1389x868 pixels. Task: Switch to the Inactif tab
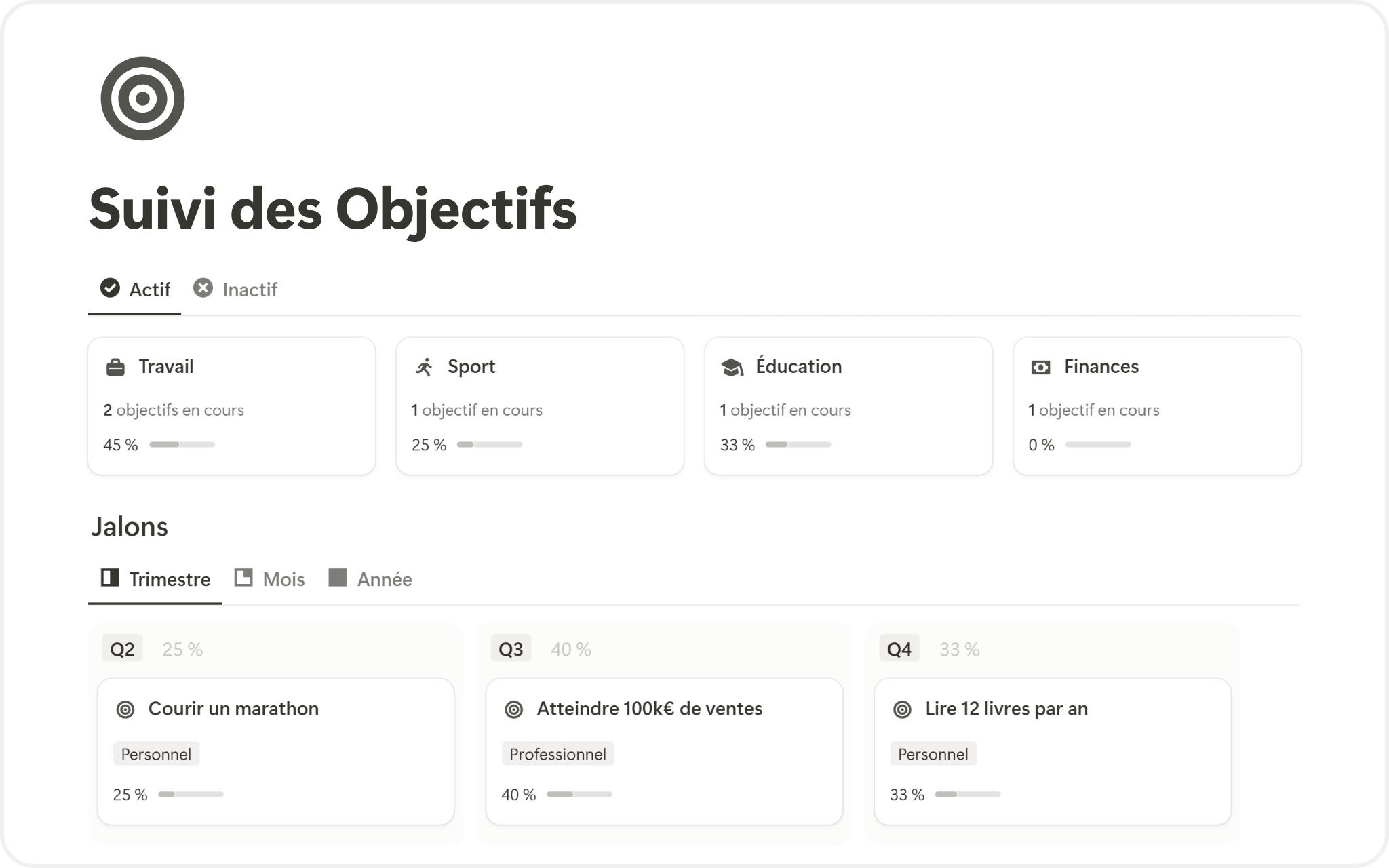[x=235, y=290]
